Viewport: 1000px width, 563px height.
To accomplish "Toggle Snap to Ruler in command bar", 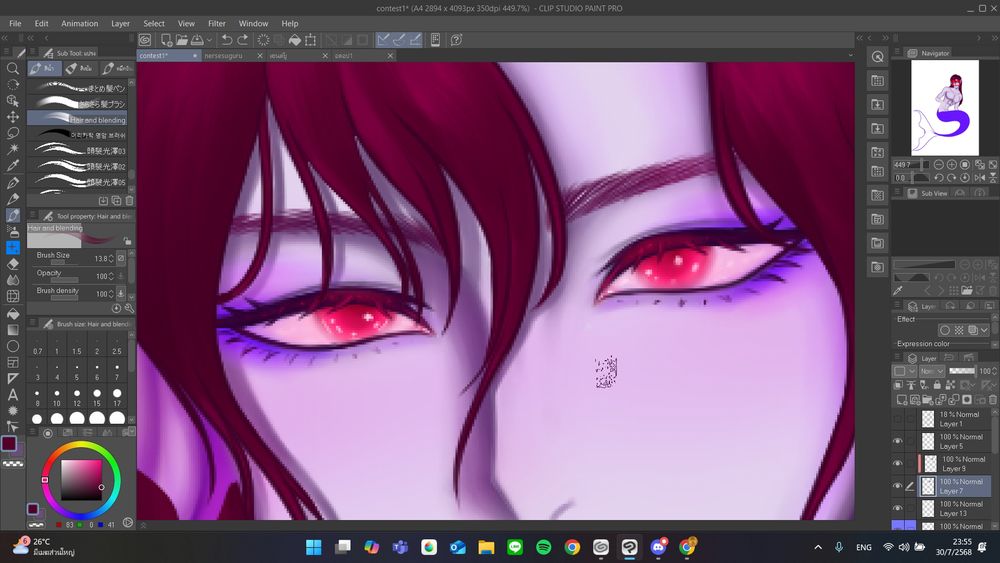I will tap(383, 40).
